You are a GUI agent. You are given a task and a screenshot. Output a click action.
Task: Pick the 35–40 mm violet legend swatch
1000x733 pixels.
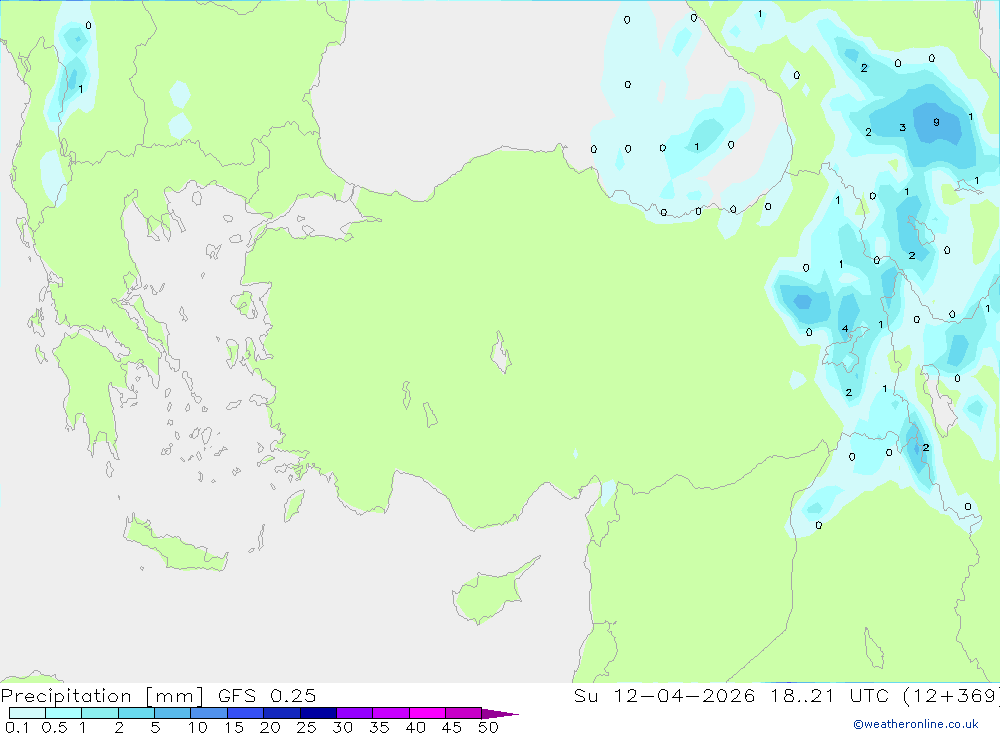pos(391,713)
